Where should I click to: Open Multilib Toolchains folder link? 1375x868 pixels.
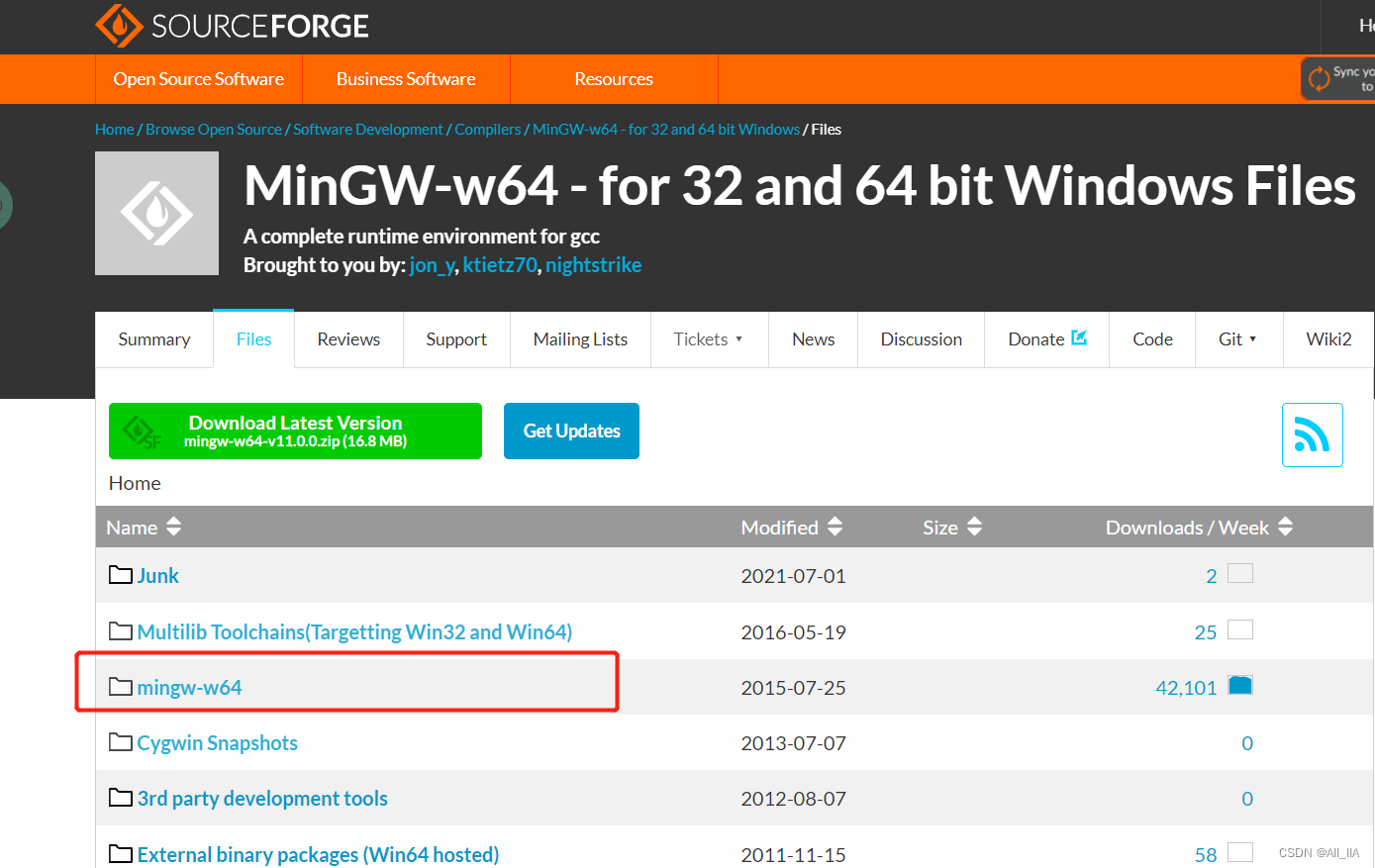click(354, 631)
